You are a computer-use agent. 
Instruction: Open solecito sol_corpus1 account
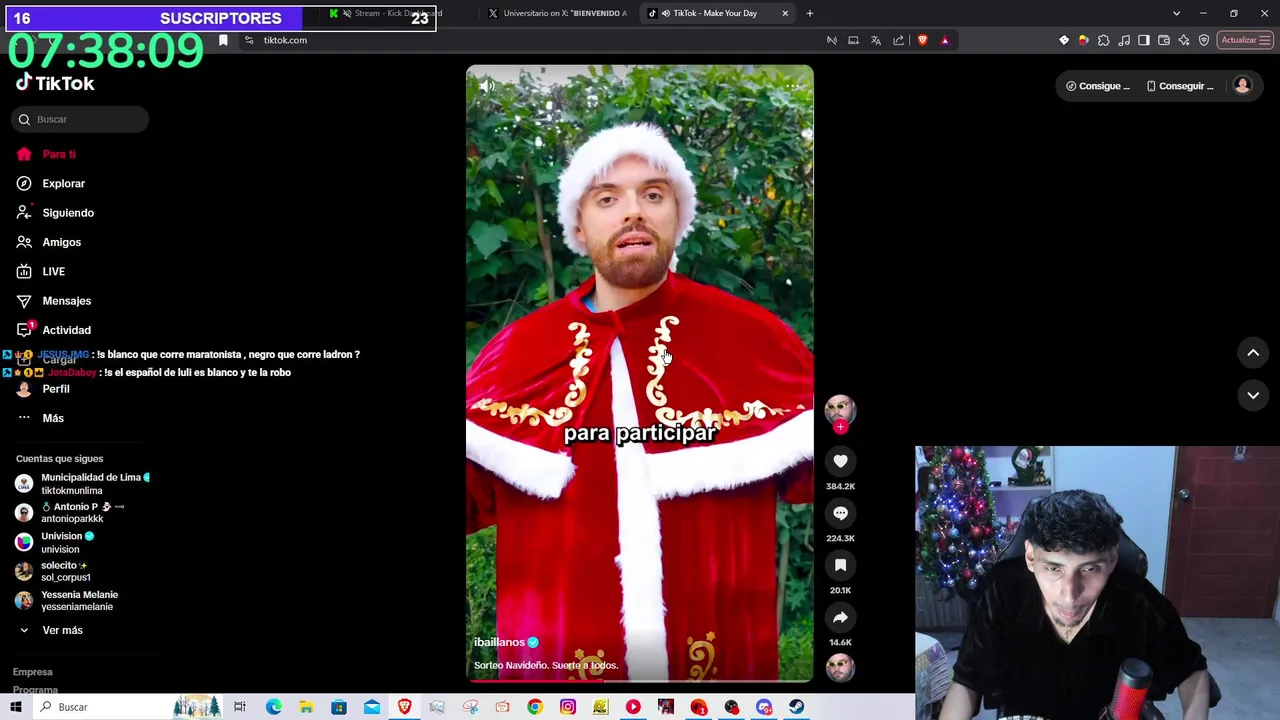click(53, 571)
